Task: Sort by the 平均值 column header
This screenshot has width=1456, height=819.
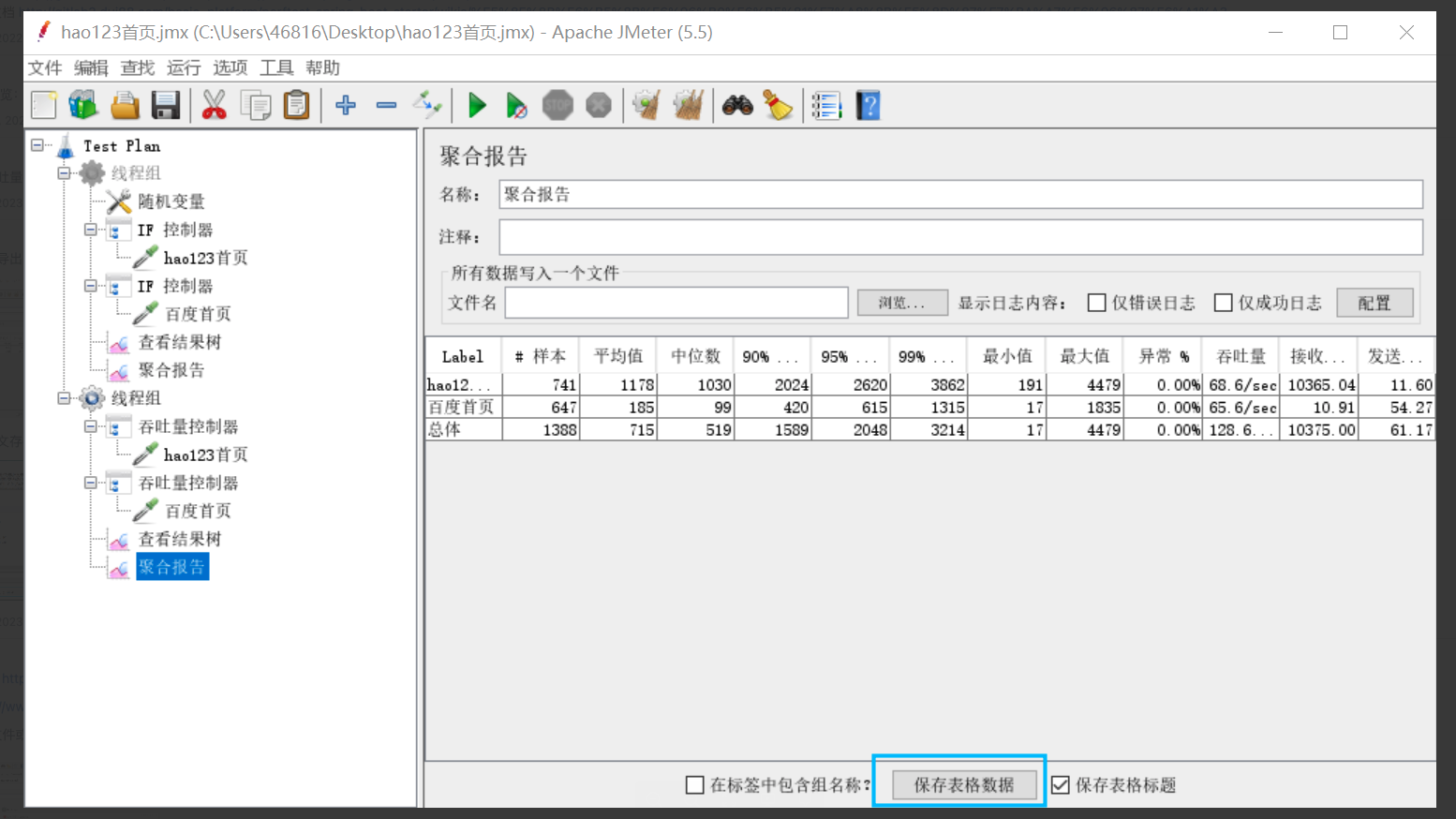Action: [x=618, y=356]
